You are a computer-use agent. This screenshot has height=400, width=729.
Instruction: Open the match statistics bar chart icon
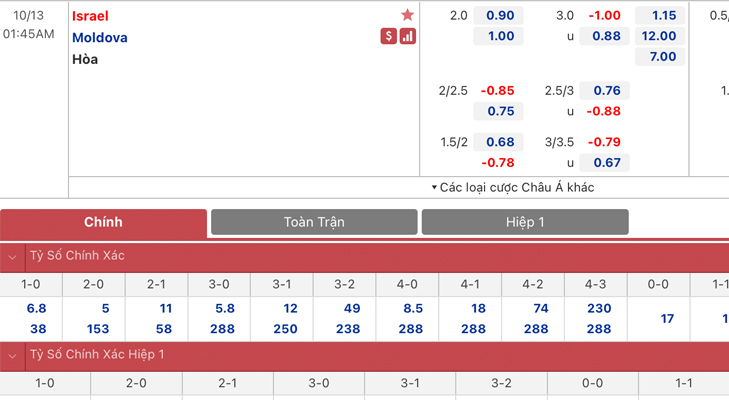pos(408,37)
